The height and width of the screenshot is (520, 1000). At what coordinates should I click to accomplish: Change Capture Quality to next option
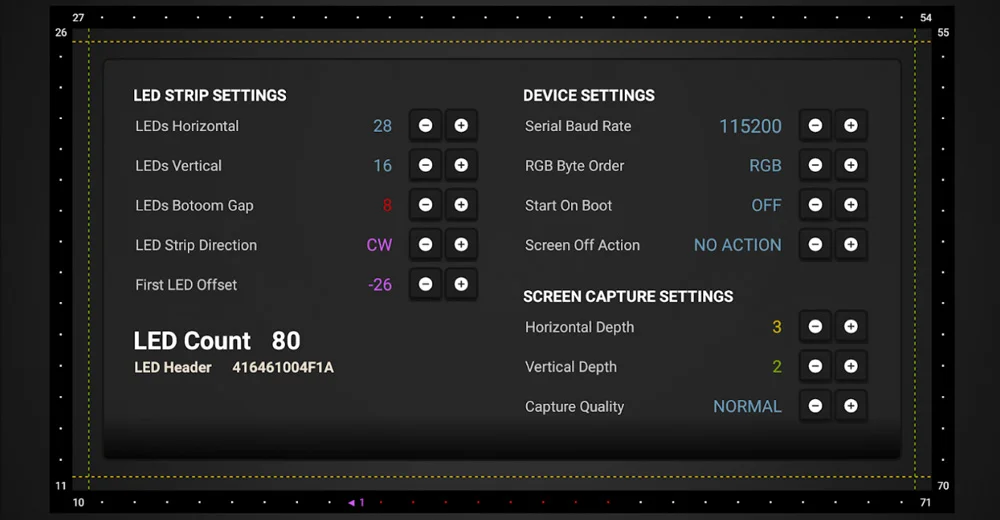coord(851,406)
